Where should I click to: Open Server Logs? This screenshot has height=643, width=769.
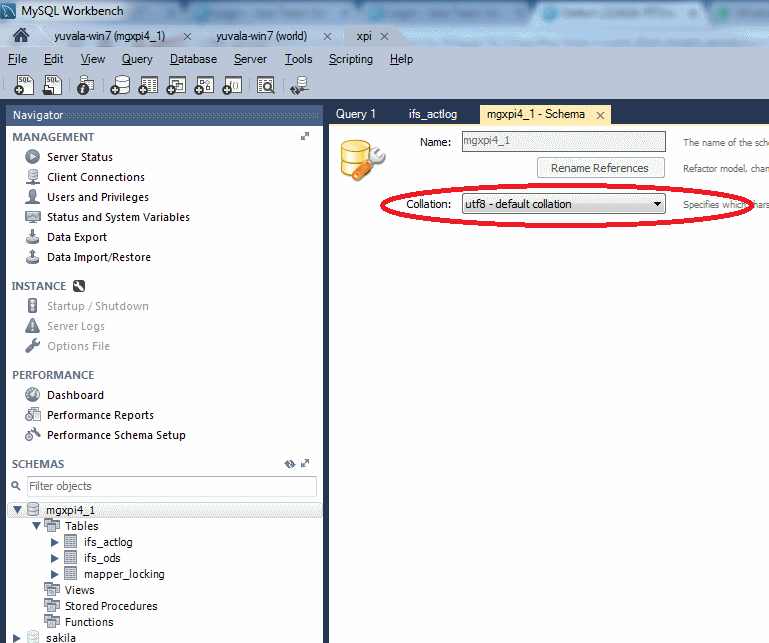tap(76, 326)
